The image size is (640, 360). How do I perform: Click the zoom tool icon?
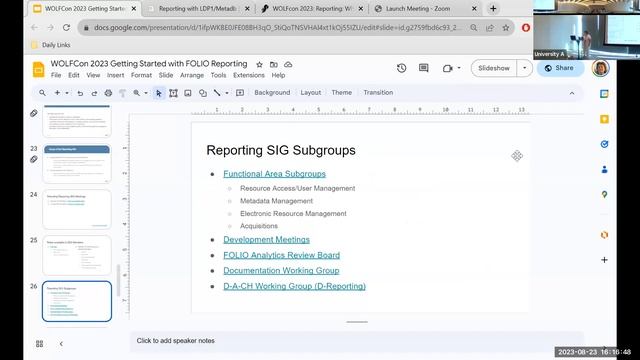click(x=136, y=93)
